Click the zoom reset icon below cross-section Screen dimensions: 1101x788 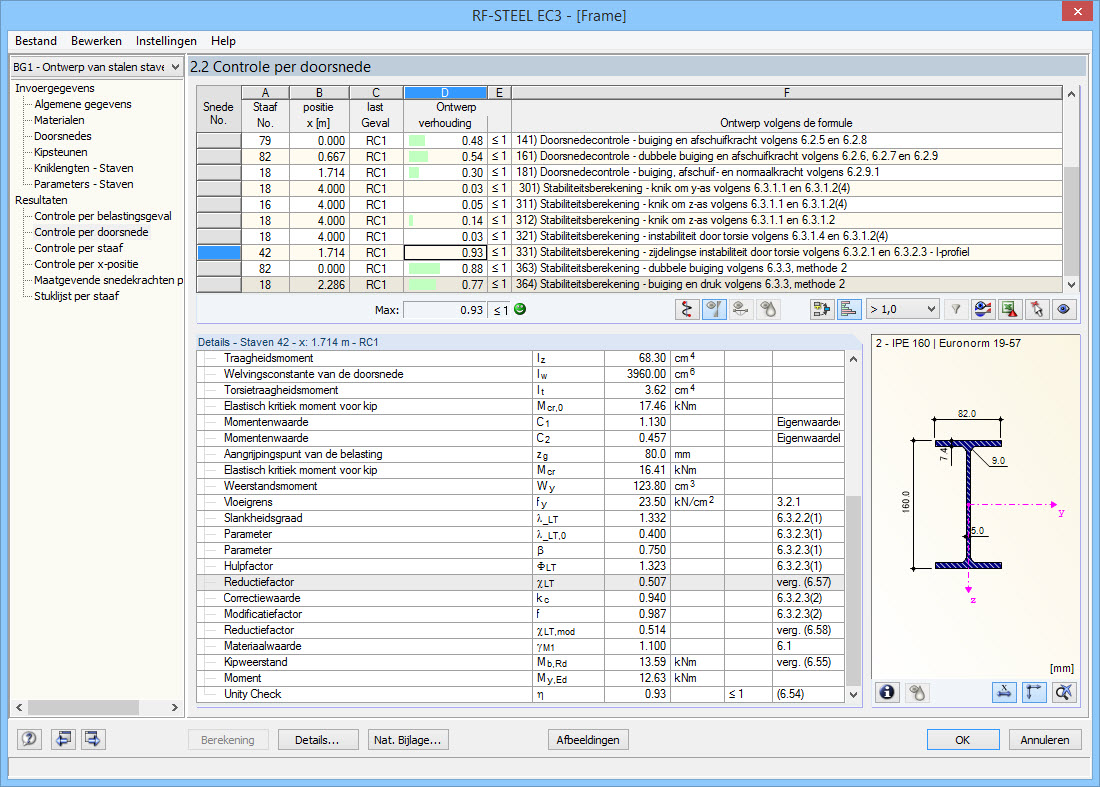(x=1064, y=692)
